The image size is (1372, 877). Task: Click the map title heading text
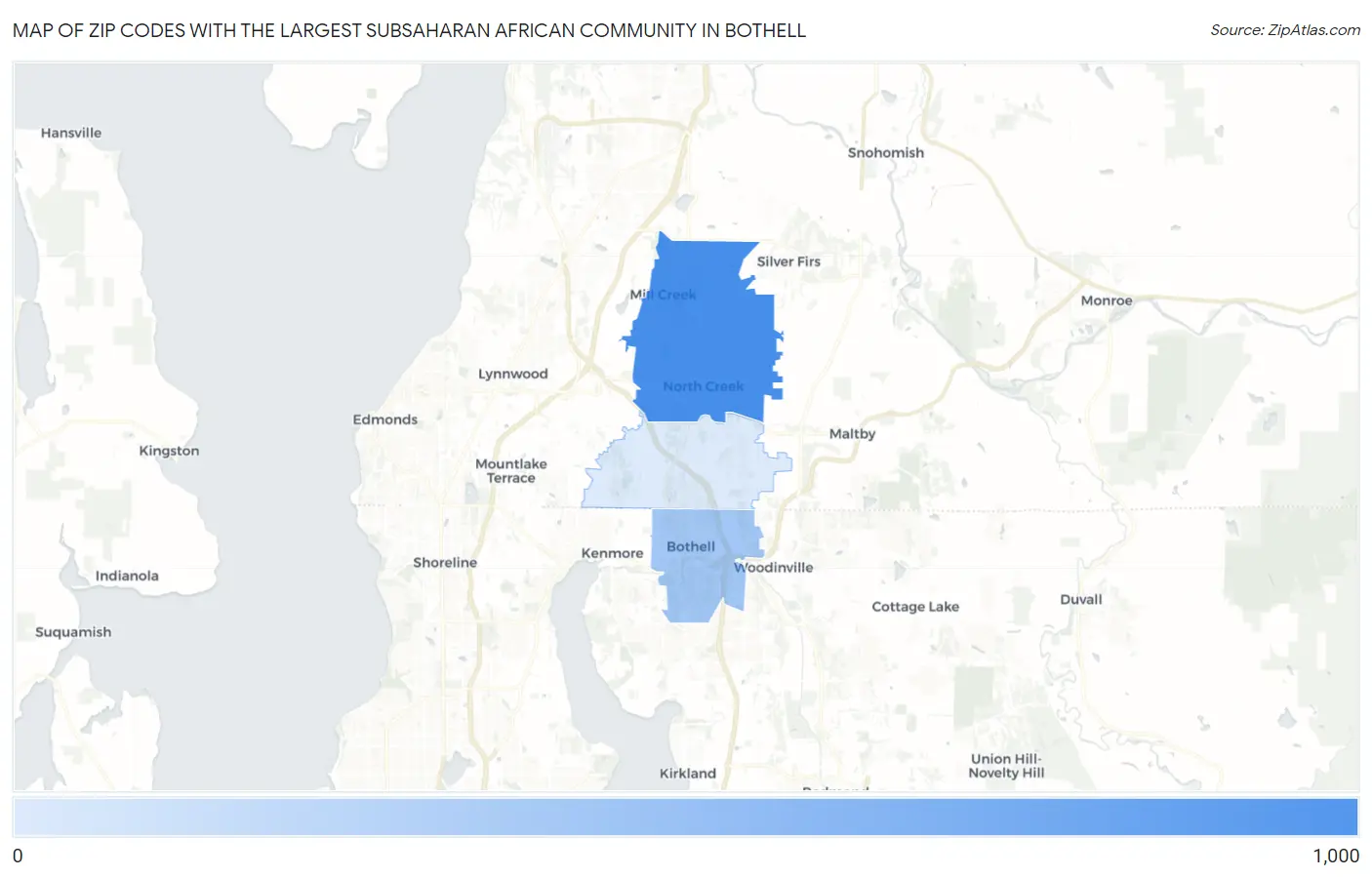point(409,30)
